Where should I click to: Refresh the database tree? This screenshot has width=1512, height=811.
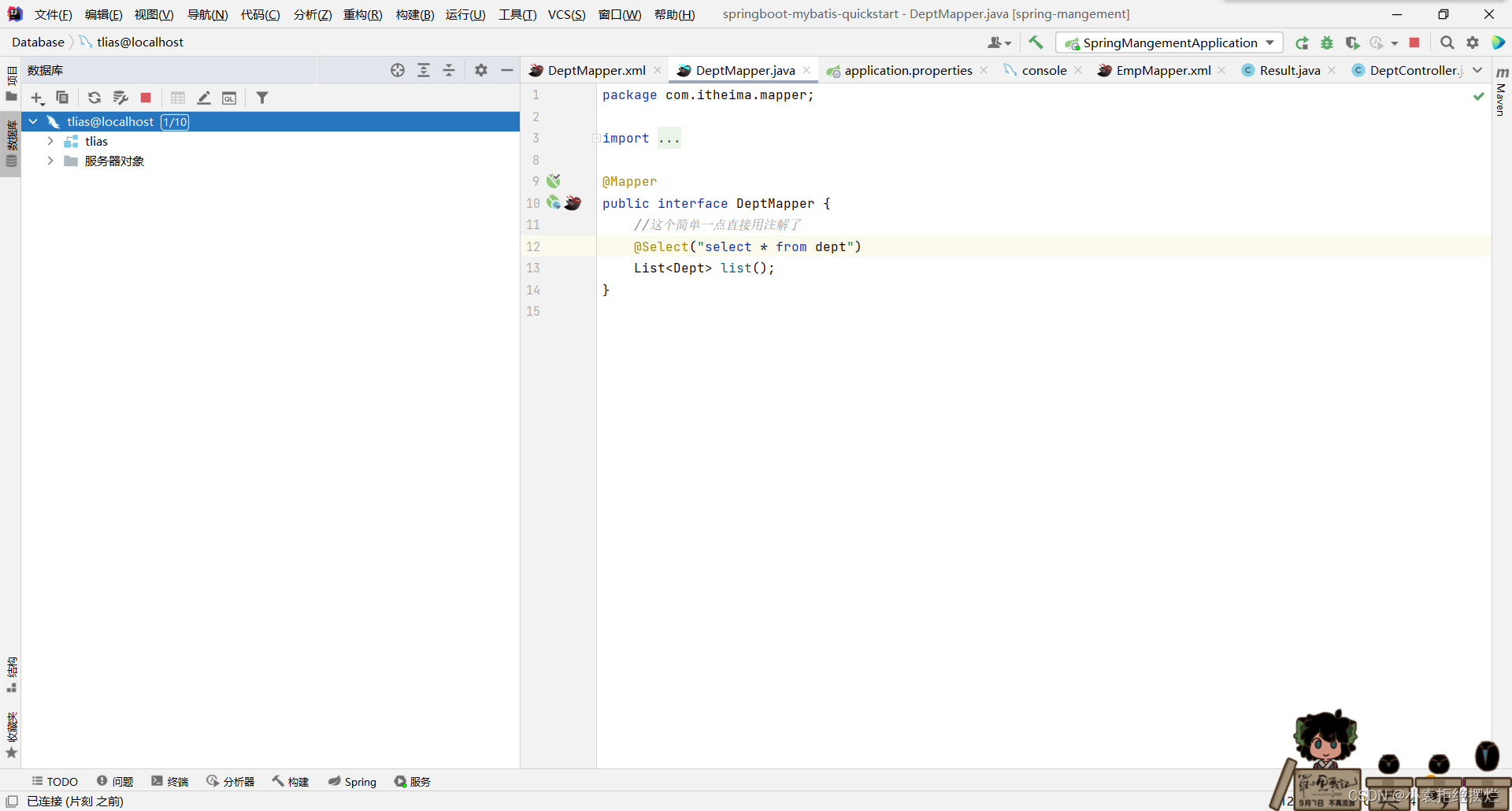click(x=94, y=98)
